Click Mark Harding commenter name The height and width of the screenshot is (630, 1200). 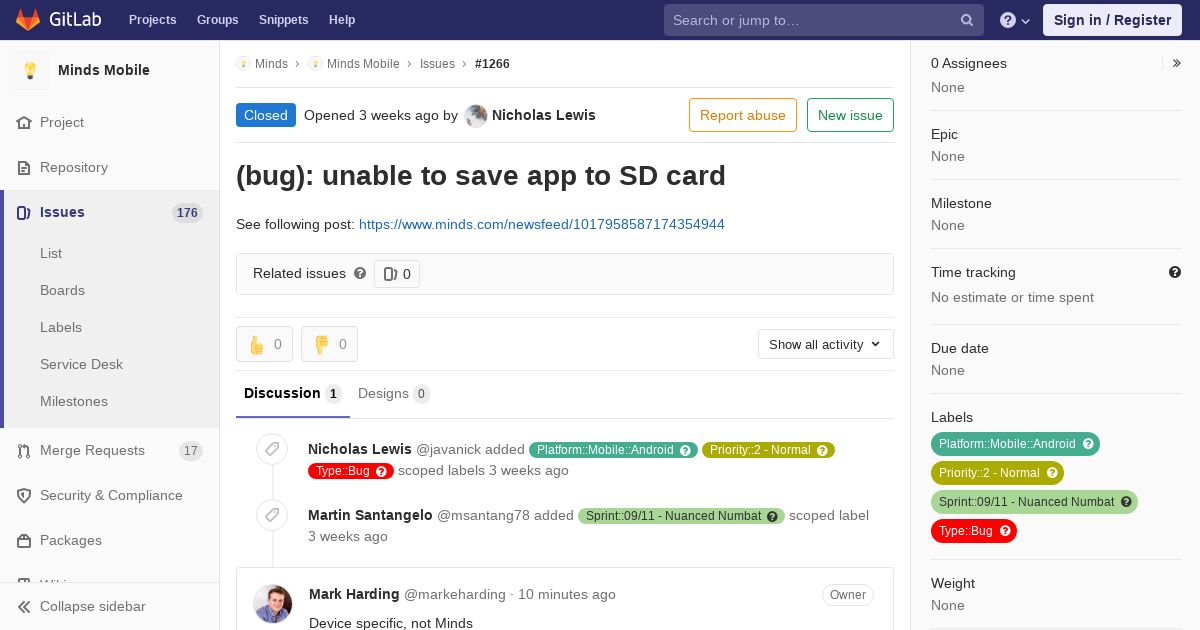coord(354,594)
